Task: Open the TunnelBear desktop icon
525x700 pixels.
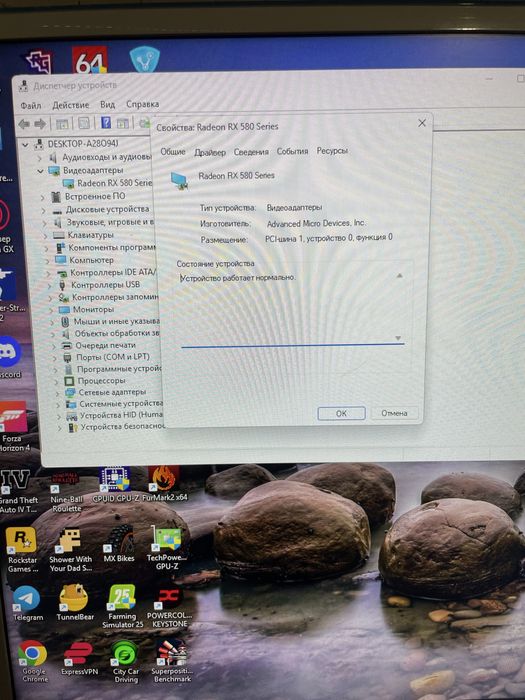Action: click(x=75, y=603)
